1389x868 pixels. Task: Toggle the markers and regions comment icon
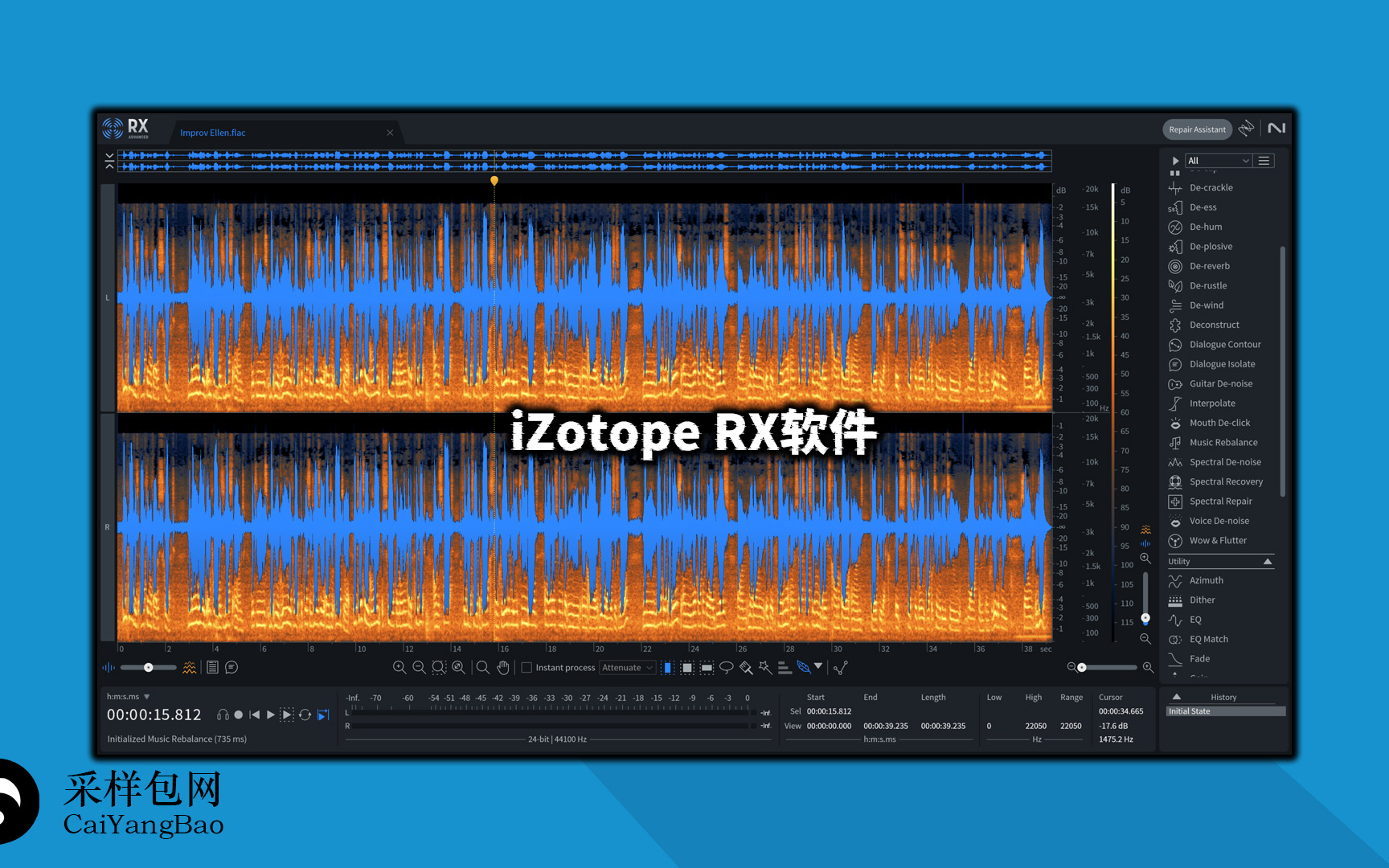231,668
